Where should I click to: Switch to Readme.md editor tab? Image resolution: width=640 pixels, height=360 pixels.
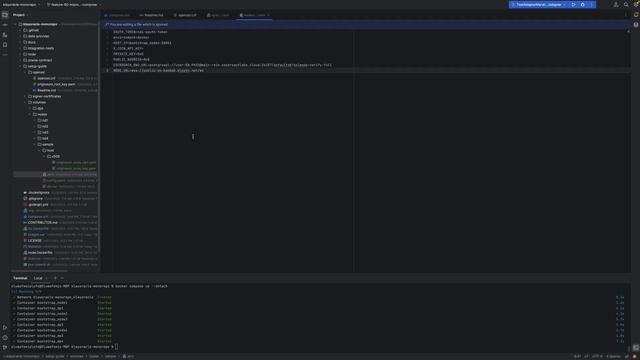(x=151, y=15)
